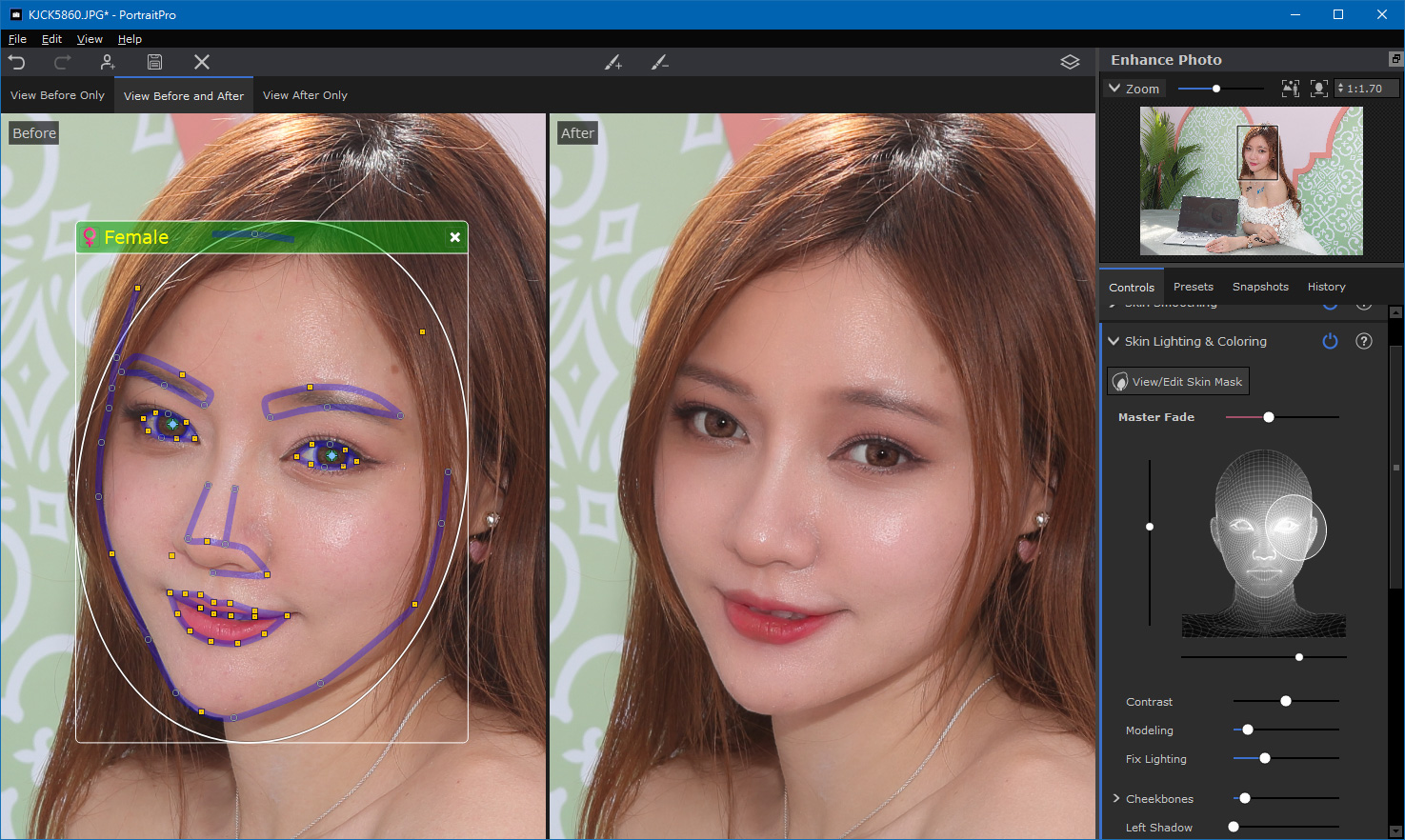The height and width of the screenshot is (840, 1405).
Task: Undock the Enhance Photo panel
Action: pos(1395,59)
